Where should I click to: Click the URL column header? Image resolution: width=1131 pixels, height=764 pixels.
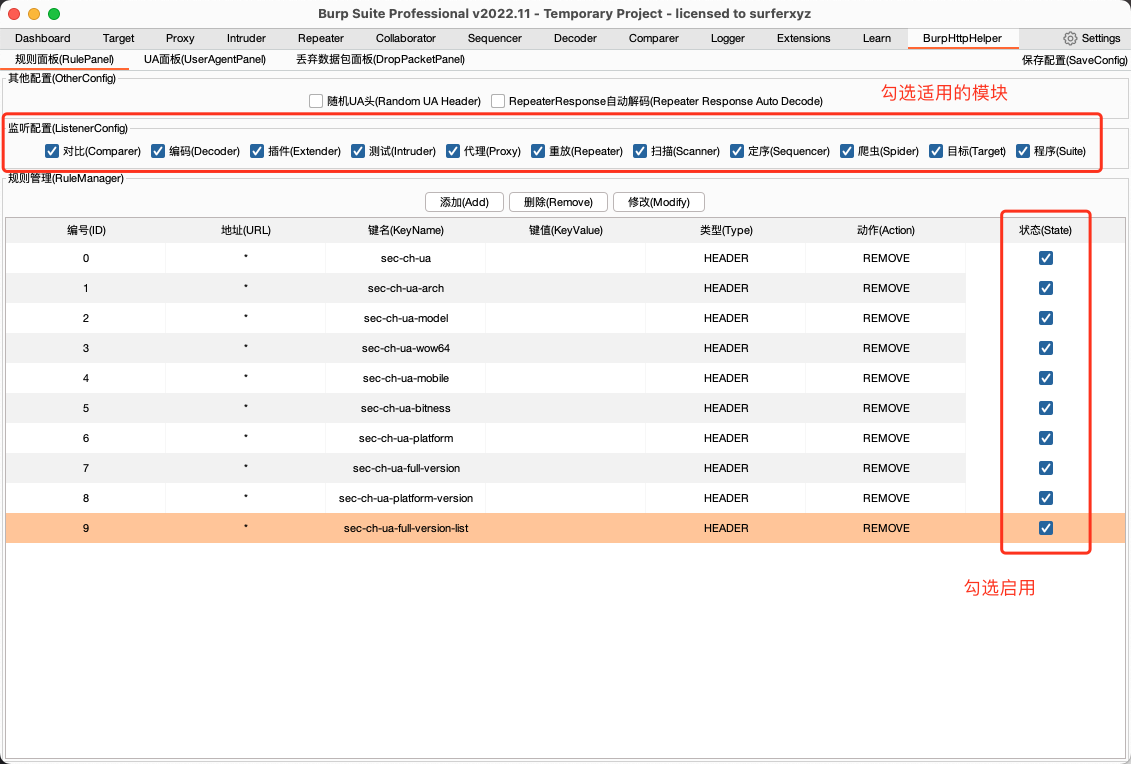(246, 230)
